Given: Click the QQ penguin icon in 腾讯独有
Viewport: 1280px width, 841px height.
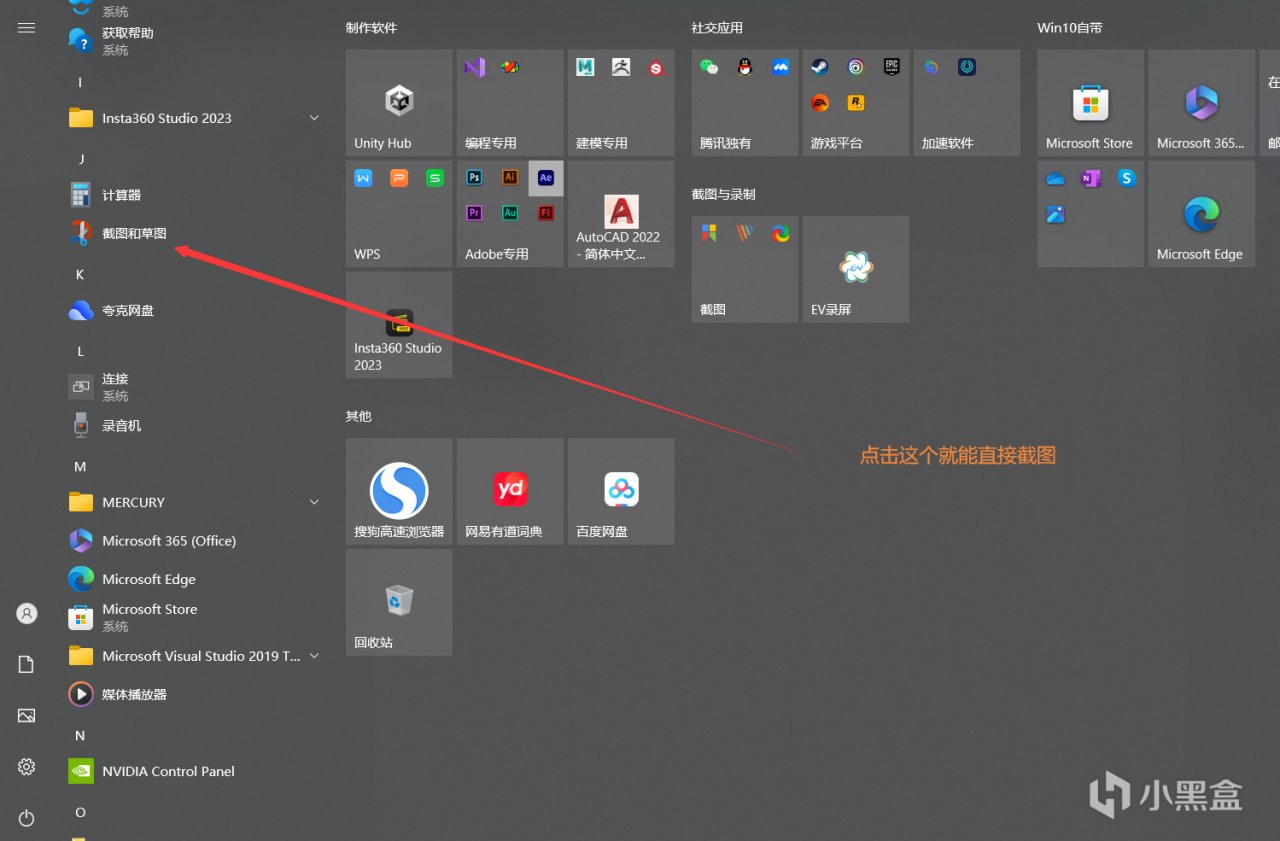Looking at the screenshot, I should coord(744,67).
